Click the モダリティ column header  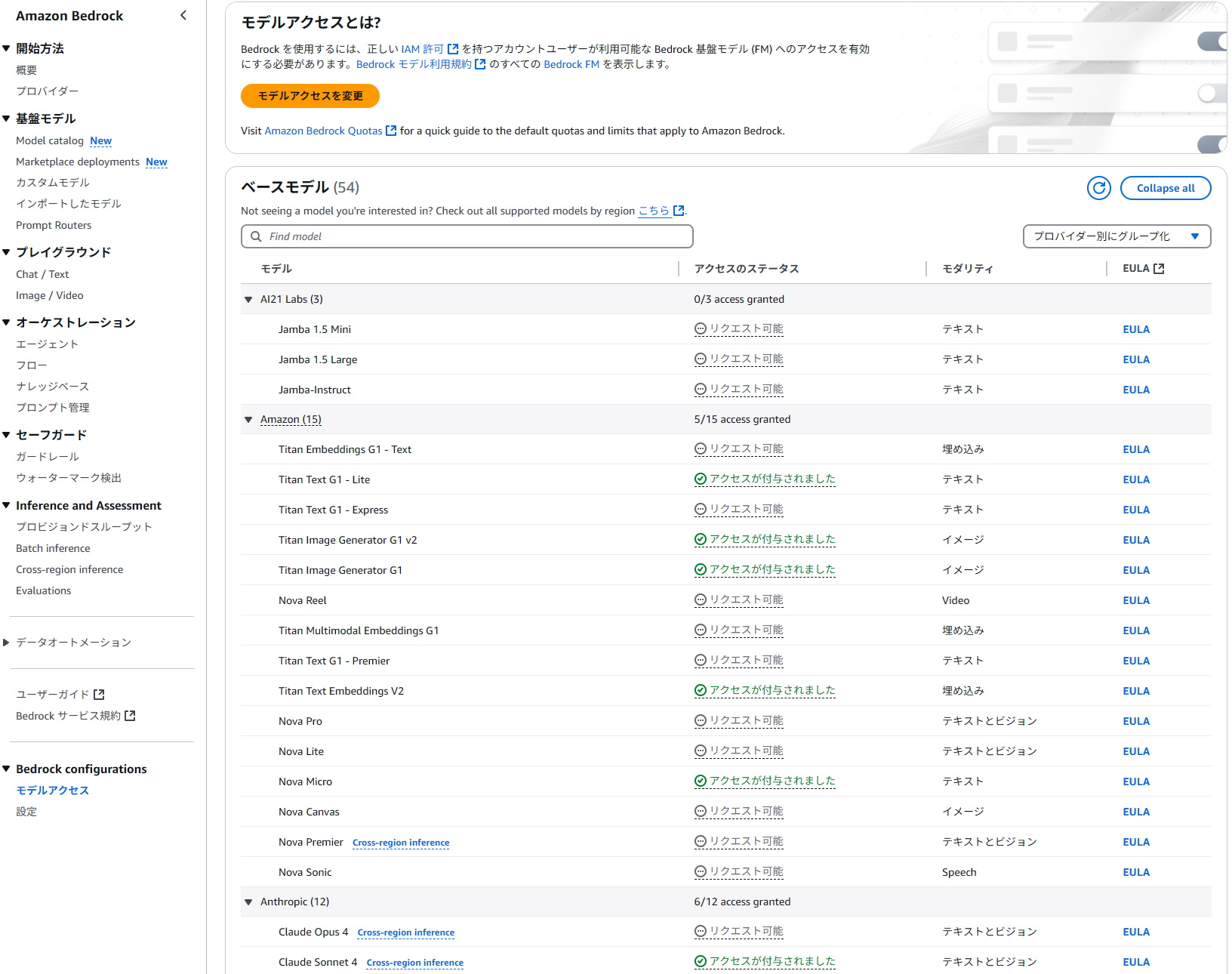pyautogui.click(x=968, y=269)
